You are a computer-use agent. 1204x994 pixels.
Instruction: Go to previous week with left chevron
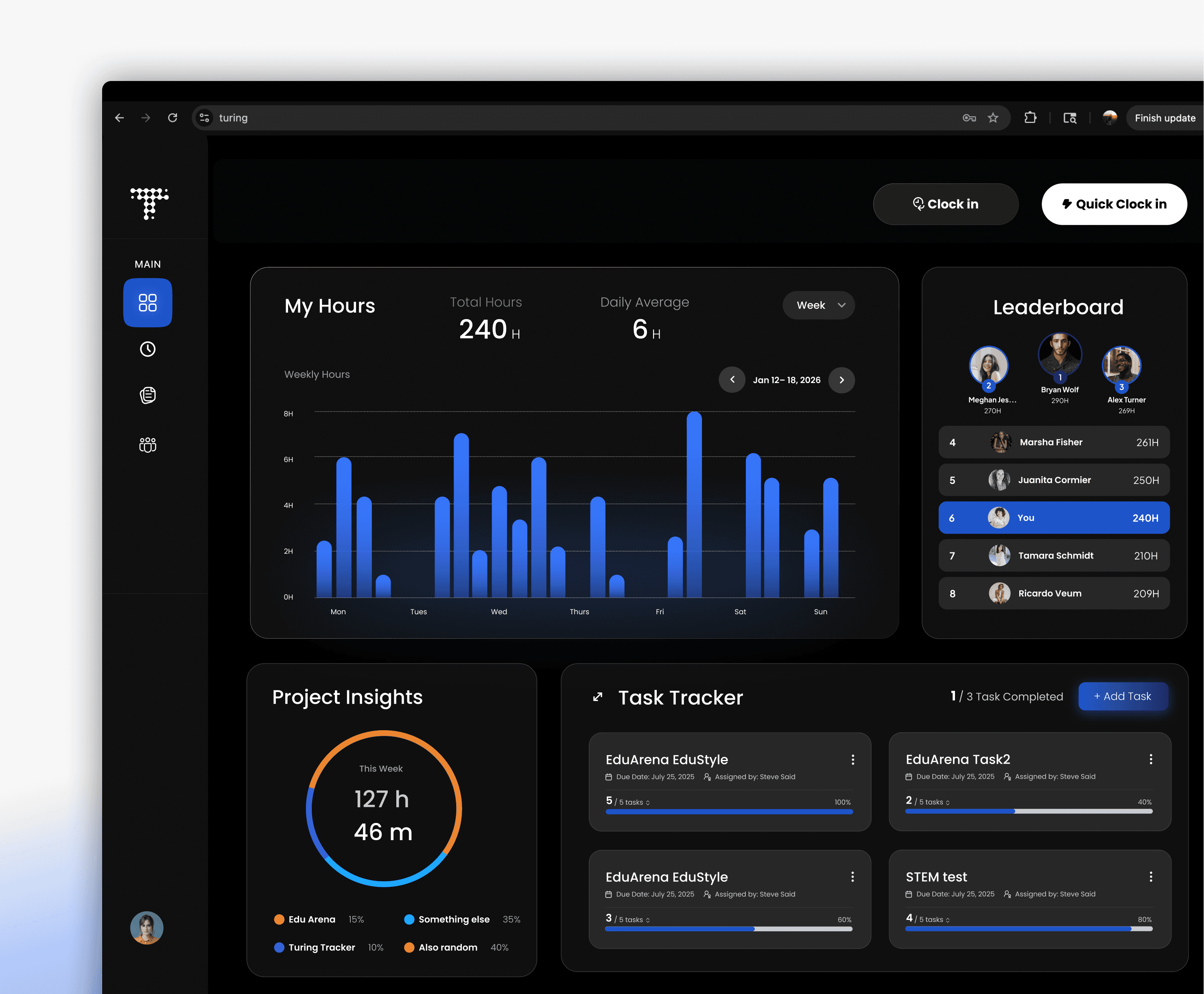tap(732, 380)
